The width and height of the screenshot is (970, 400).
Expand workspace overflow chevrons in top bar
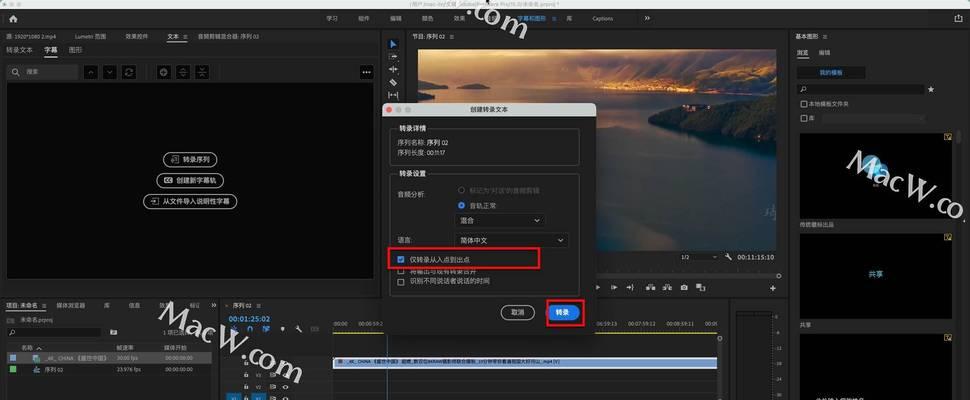647,19
